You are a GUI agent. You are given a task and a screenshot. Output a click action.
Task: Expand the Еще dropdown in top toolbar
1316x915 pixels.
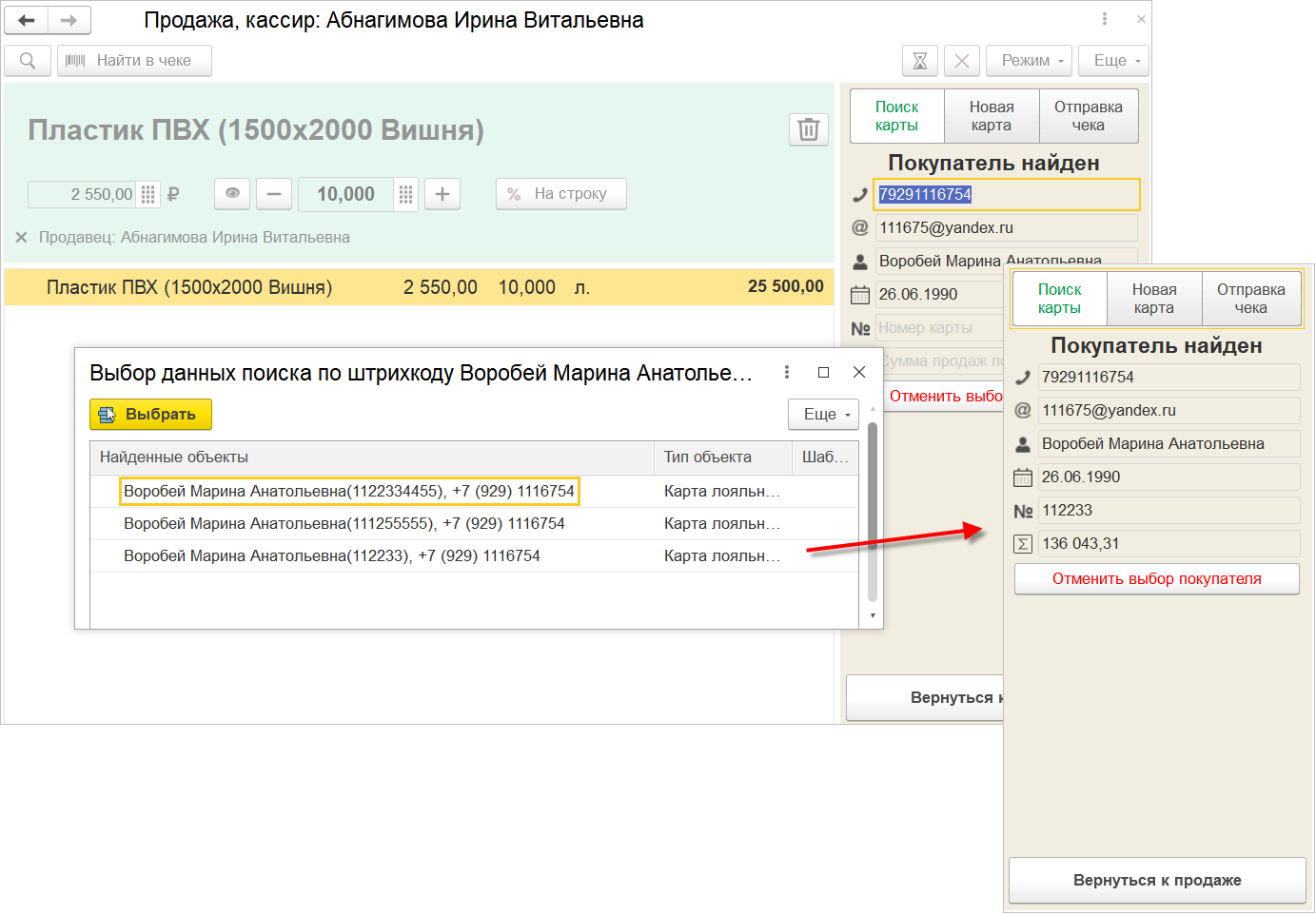click(x=1115, y=61)
